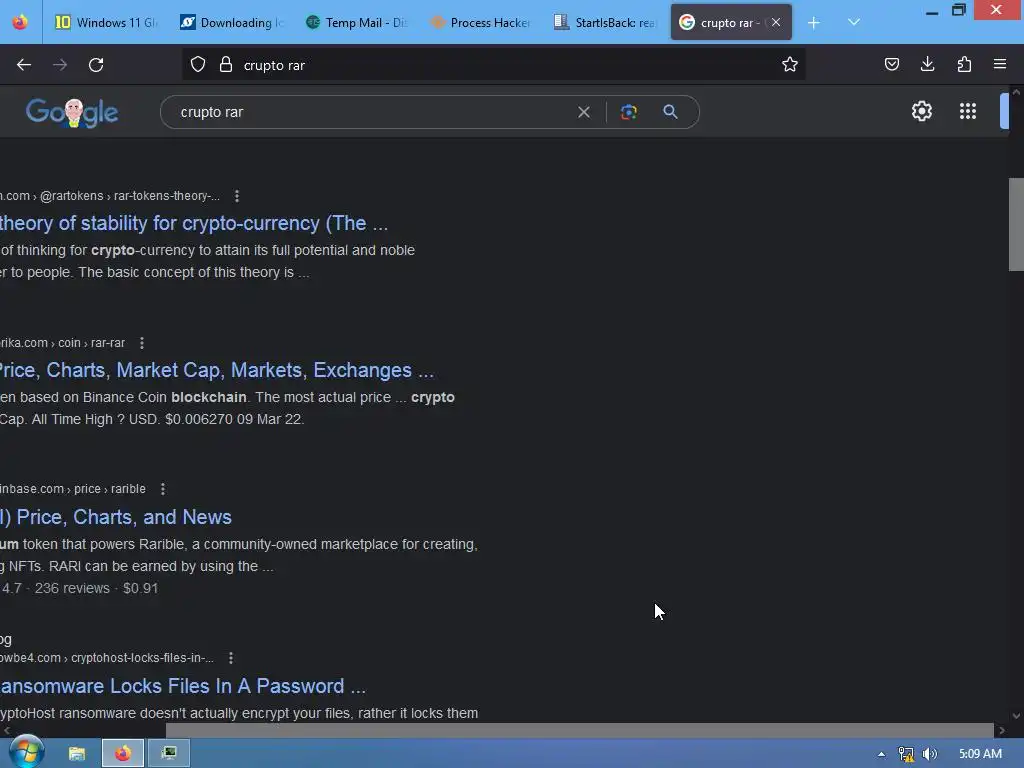Clear the Google search query
The width and height of the screenshot is (1024, 768).
tap(584, 112)
